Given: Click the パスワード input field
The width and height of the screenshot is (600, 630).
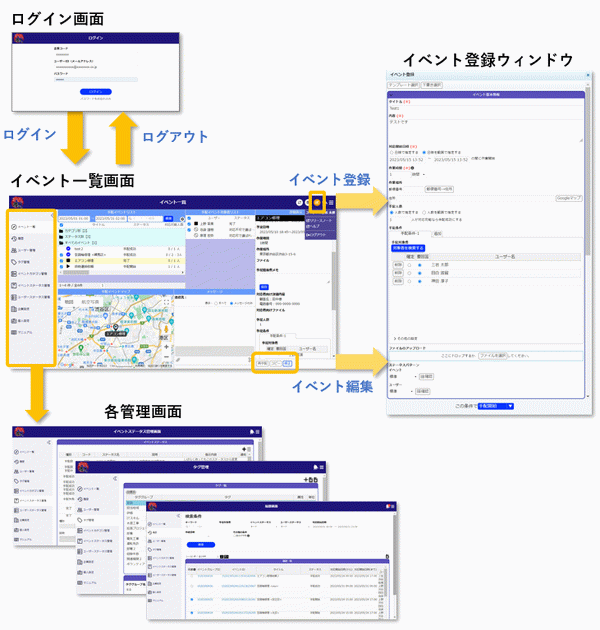Looking at the screenshot, I should 95,77.
